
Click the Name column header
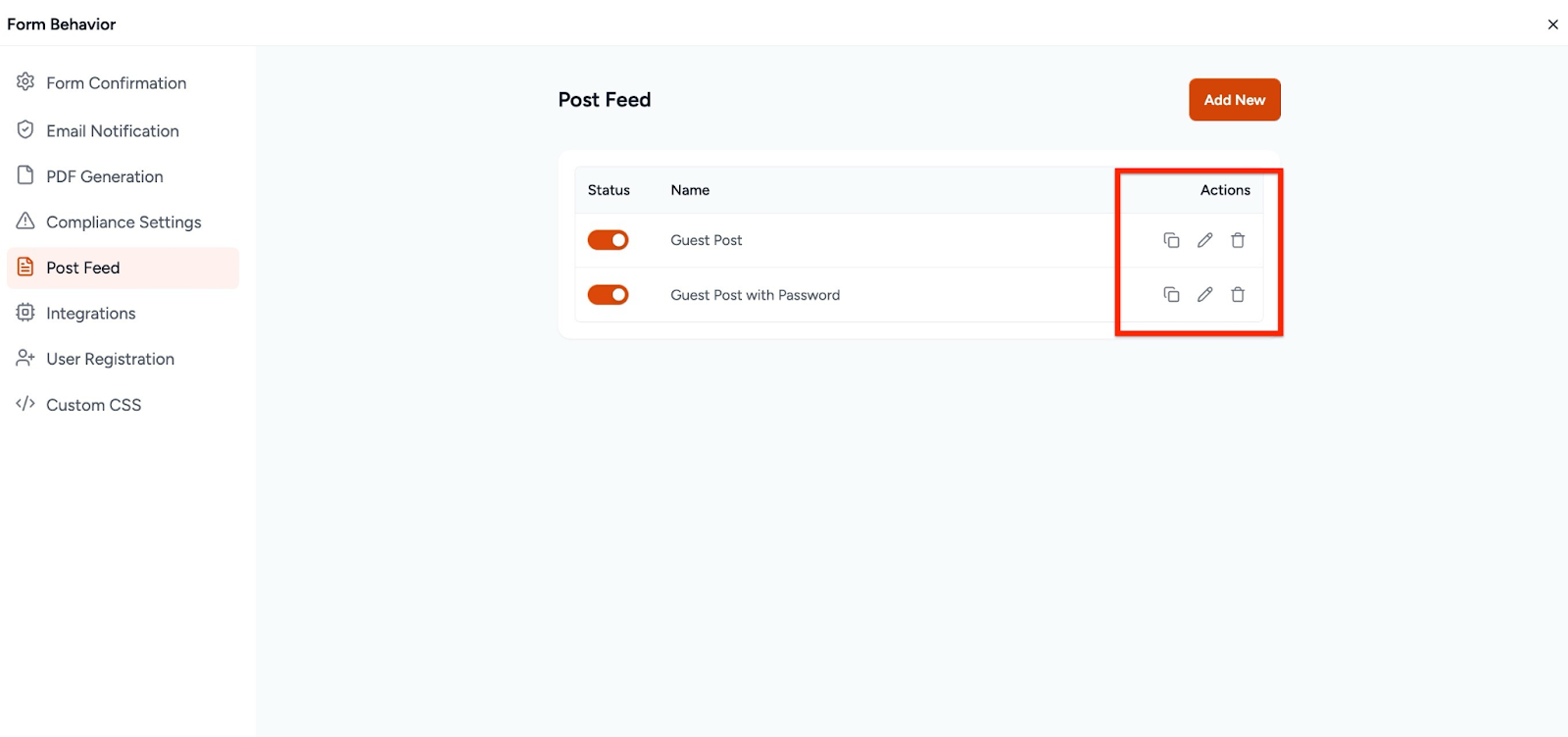[690, 190]
